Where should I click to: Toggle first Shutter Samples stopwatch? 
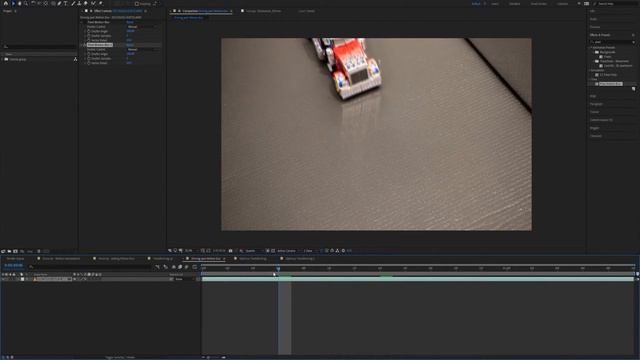89,36
